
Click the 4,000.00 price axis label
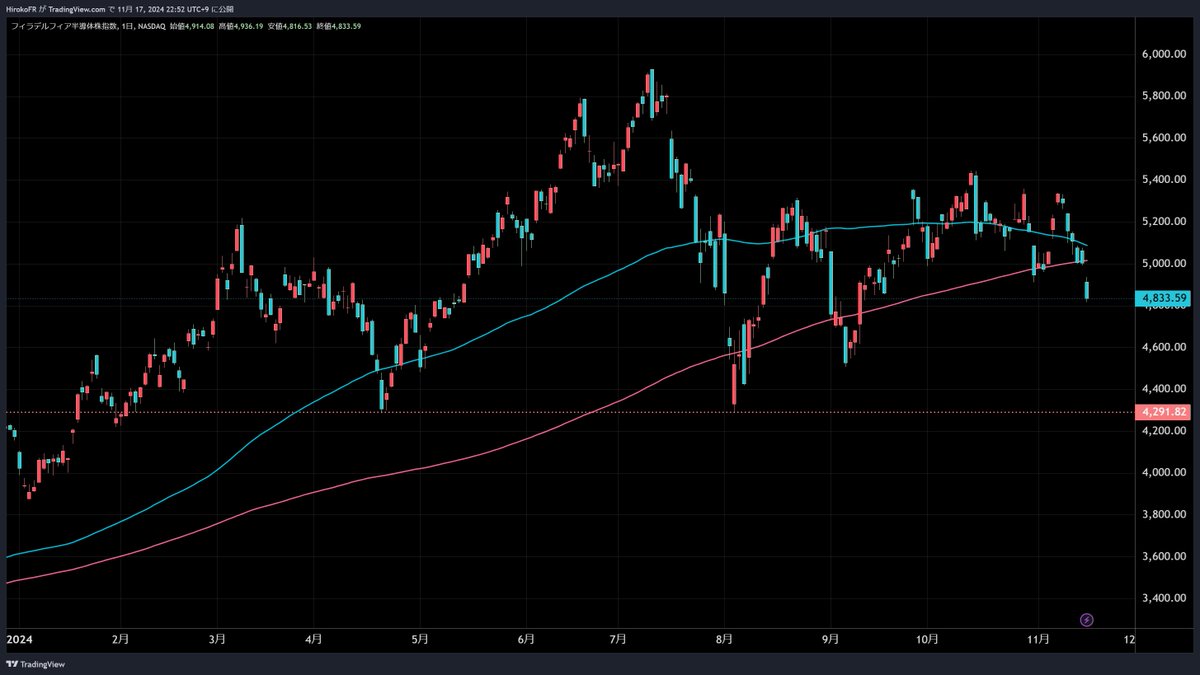click(1163, 473)
